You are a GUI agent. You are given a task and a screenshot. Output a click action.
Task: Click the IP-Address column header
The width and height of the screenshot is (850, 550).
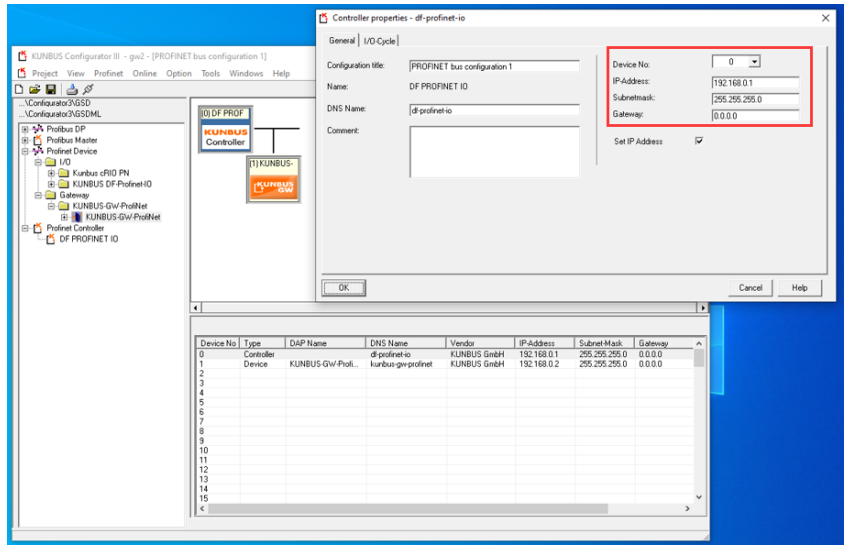point(545,343)
